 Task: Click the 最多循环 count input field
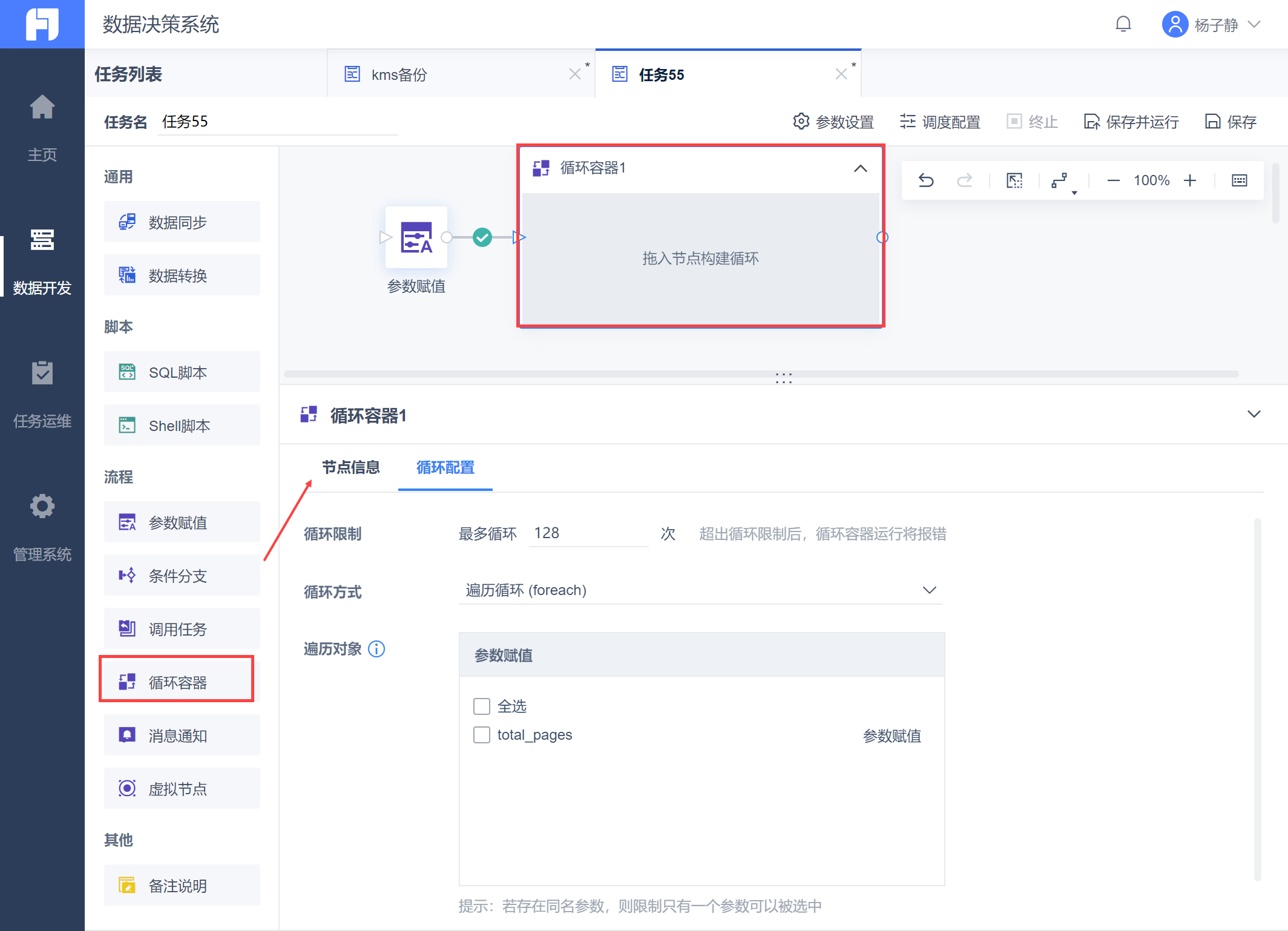pos(587,533)
